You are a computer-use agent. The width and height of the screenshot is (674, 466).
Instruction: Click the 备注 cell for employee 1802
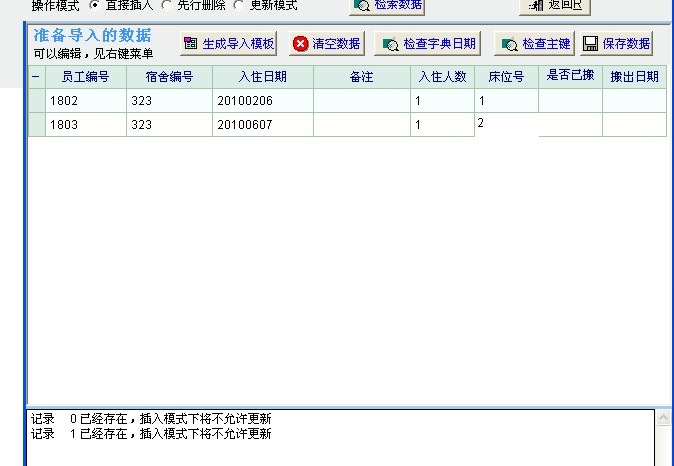point(361,101)
